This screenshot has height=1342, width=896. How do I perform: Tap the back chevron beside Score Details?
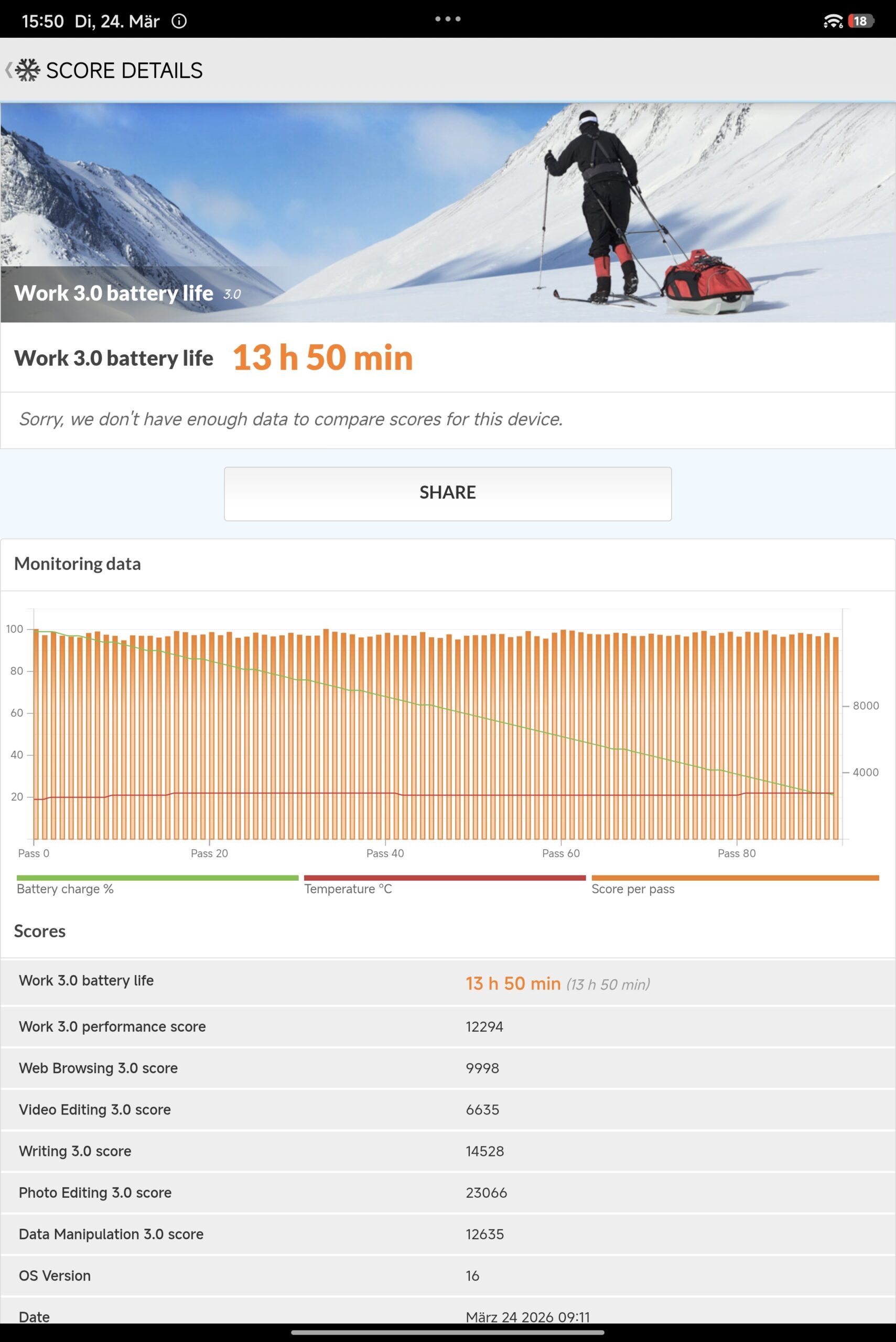(8, 70)
